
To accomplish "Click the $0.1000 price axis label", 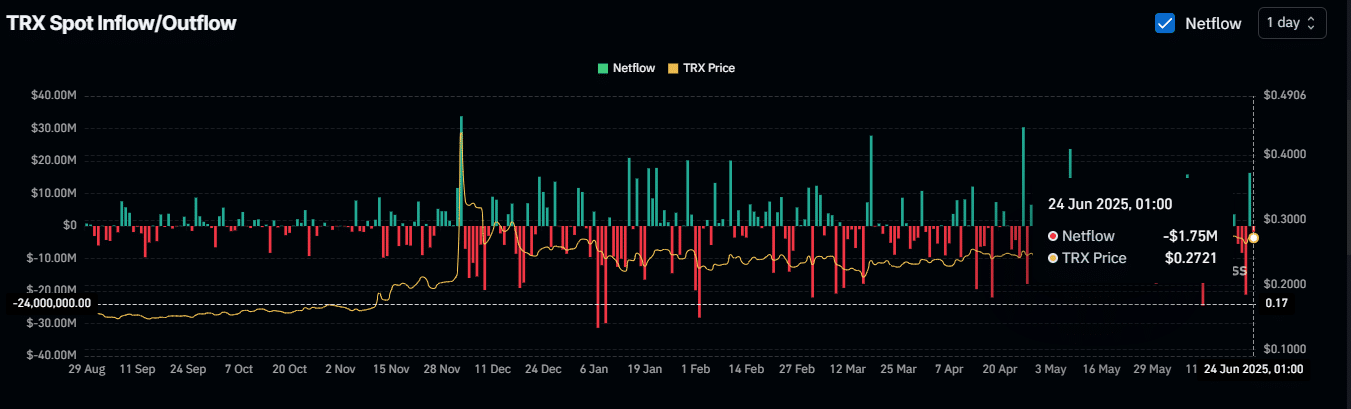I will (1285, 349).
